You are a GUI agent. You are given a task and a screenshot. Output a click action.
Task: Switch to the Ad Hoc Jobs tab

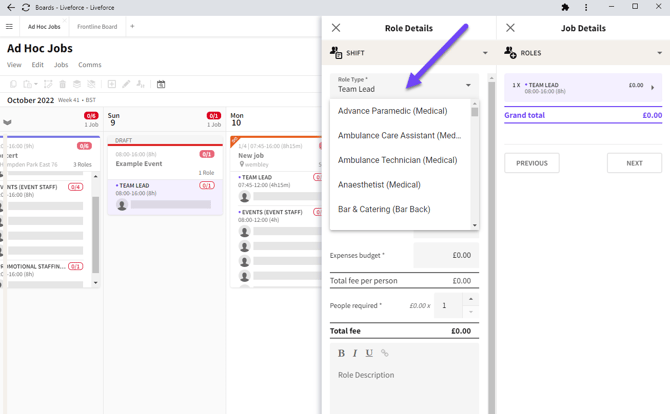44,26
